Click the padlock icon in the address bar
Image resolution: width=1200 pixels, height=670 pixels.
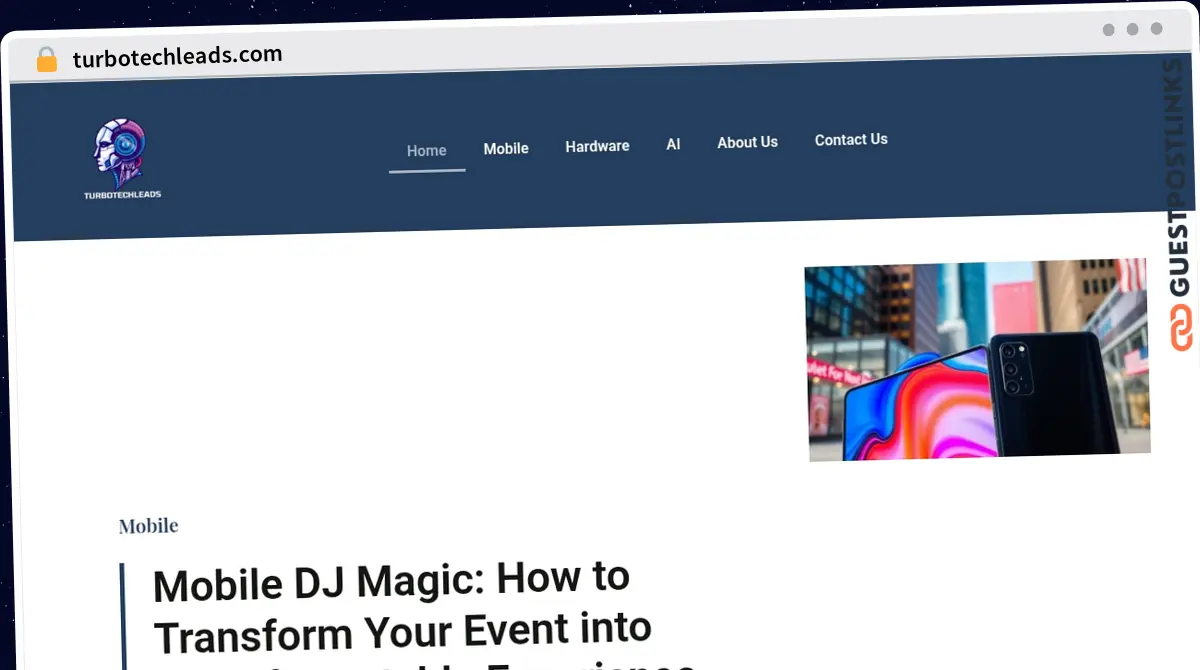click(46, 60)
